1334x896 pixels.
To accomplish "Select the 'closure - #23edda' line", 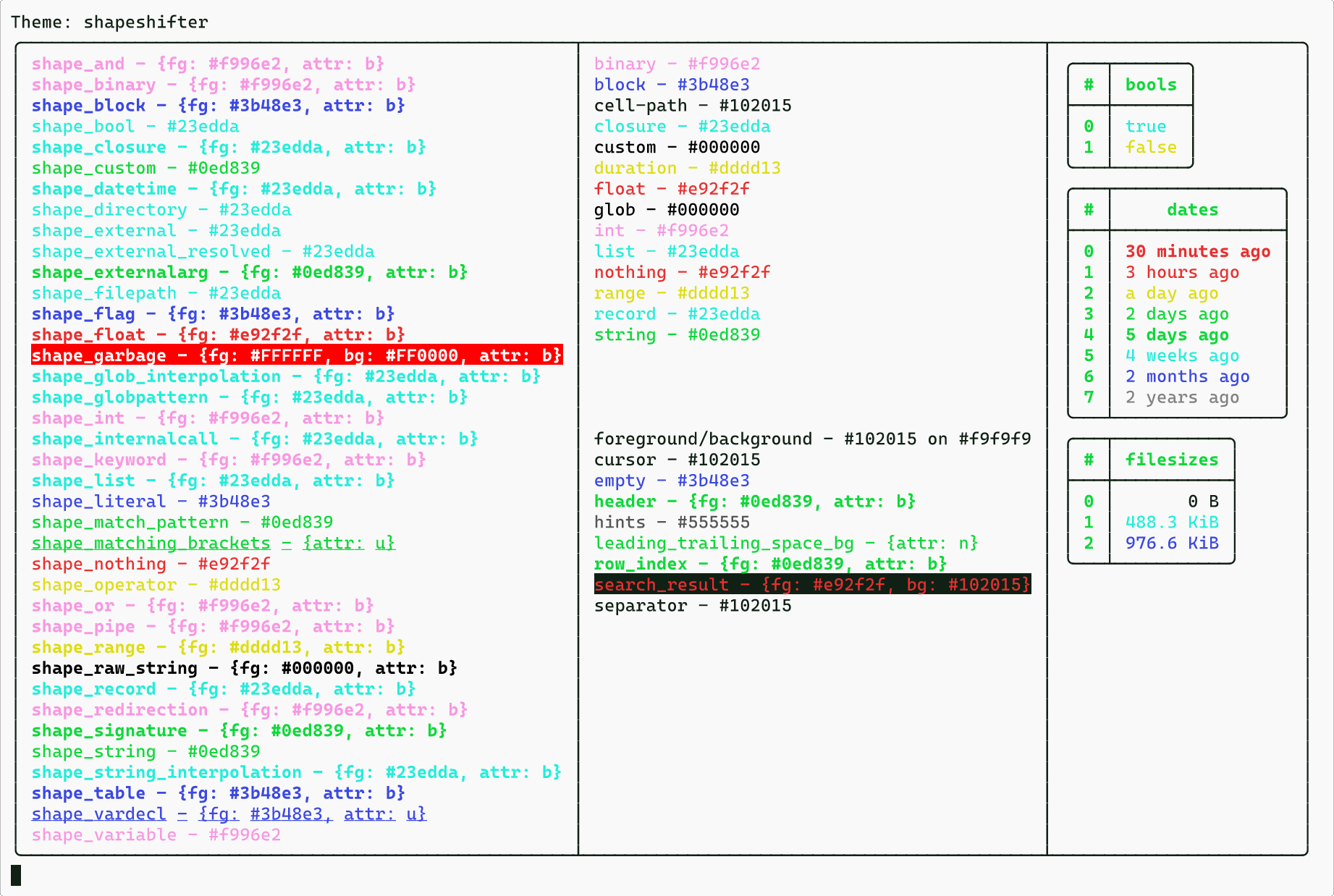I will [682, 127].
